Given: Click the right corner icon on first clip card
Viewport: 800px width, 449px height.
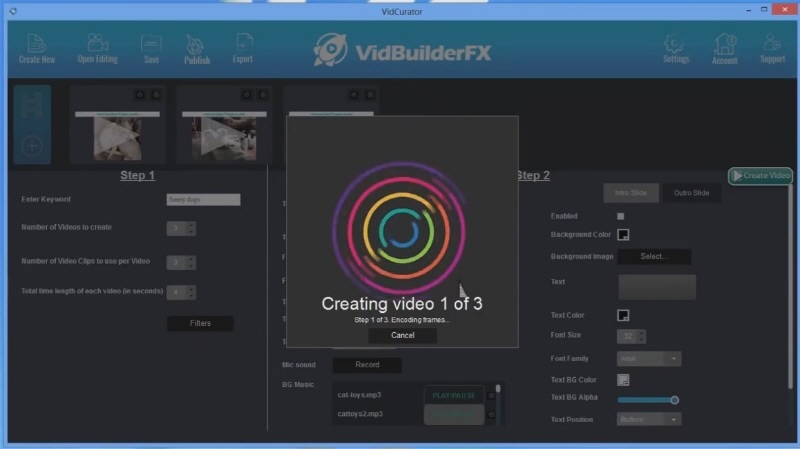Looking at the screenshot, I should 156,95.
